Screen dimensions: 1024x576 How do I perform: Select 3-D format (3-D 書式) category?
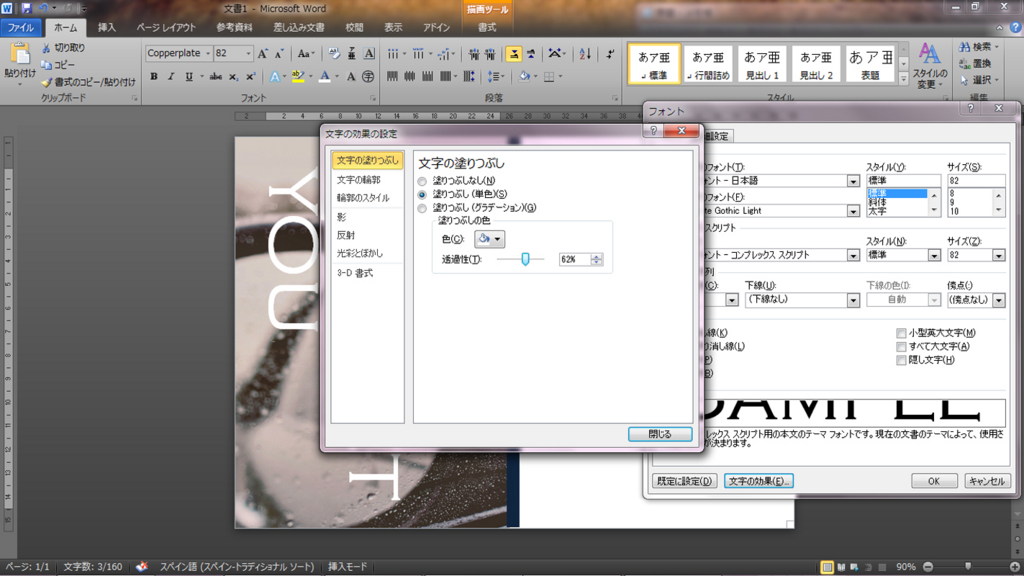click(x=367, y=273)
